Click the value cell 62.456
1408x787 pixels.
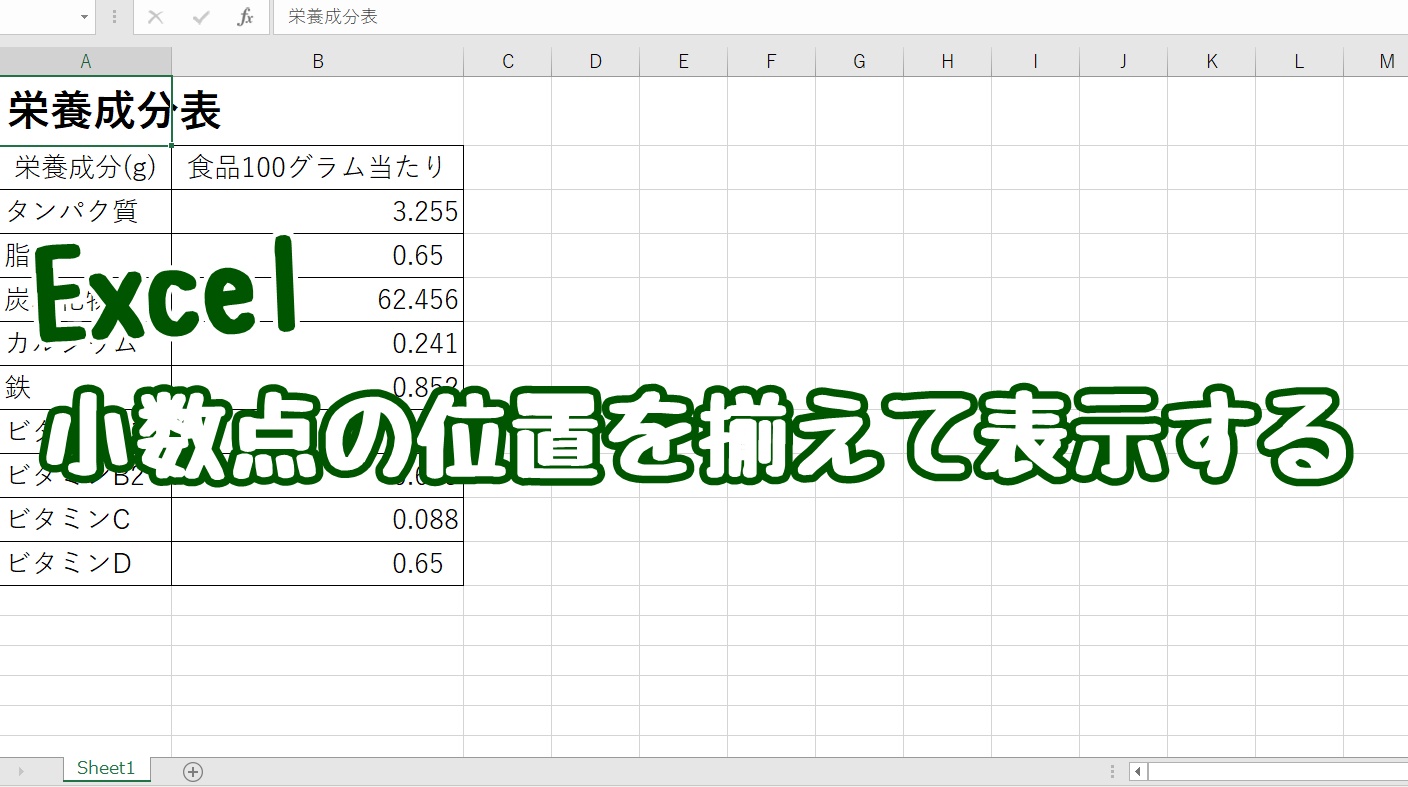coord(318,300)
